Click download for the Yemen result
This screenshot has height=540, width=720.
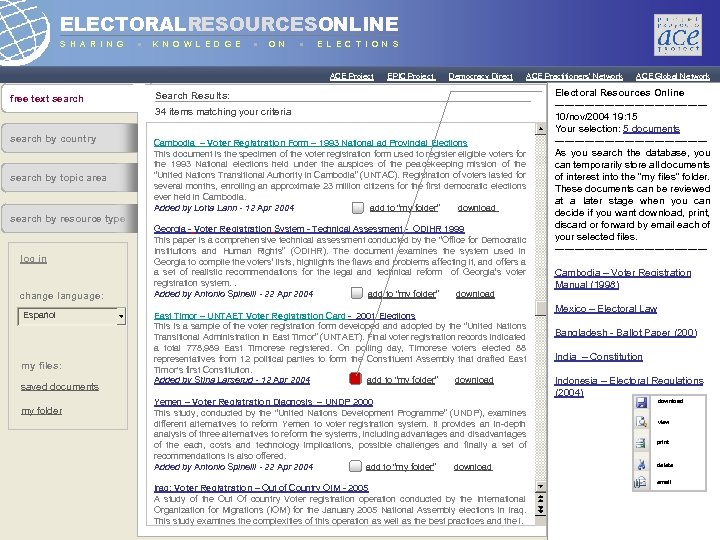coord(473,467)
